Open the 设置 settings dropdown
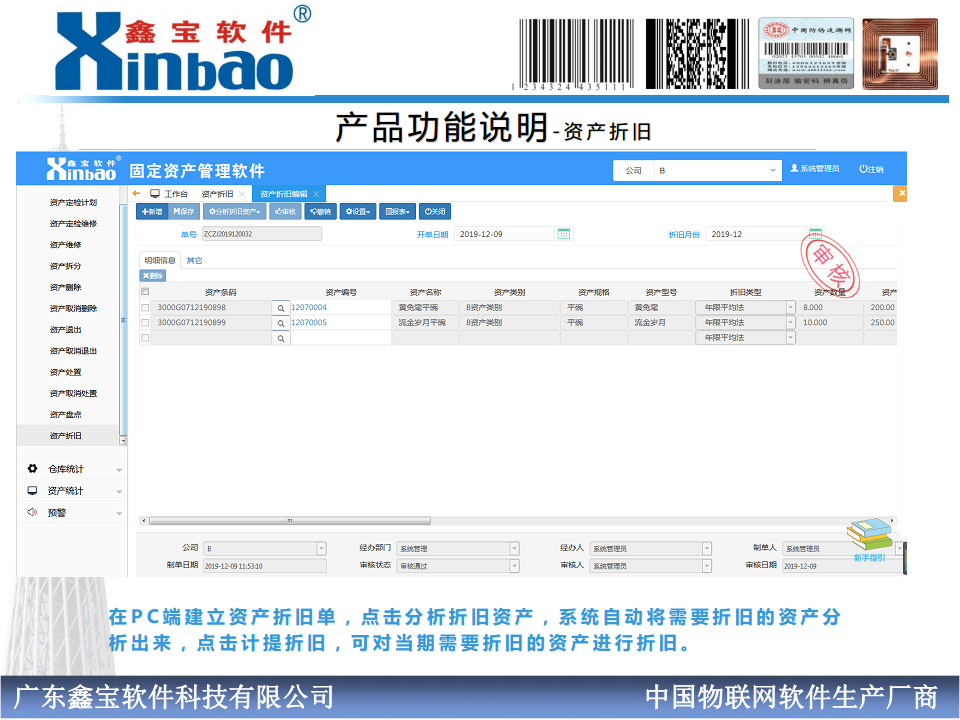This screenshot has height=720, width=960. coord(358,212)
